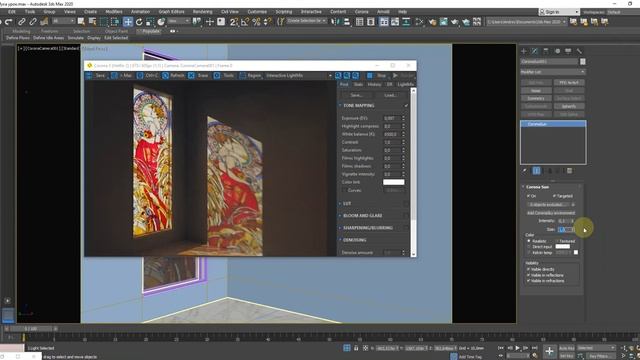Click Add Corona Sky environment button

tap(551, 213)
